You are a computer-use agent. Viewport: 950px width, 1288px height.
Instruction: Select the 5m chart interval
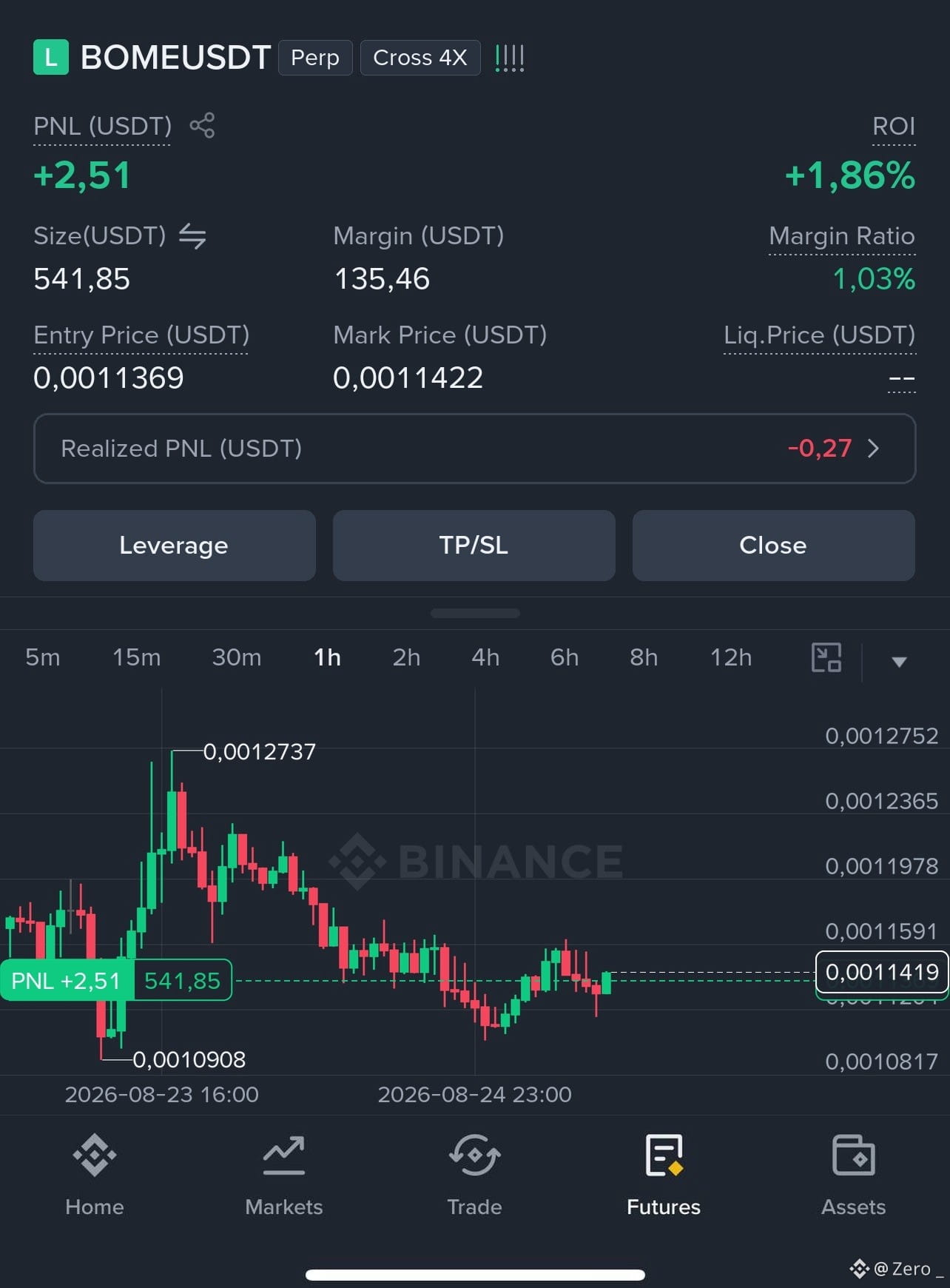coord(43,657)
